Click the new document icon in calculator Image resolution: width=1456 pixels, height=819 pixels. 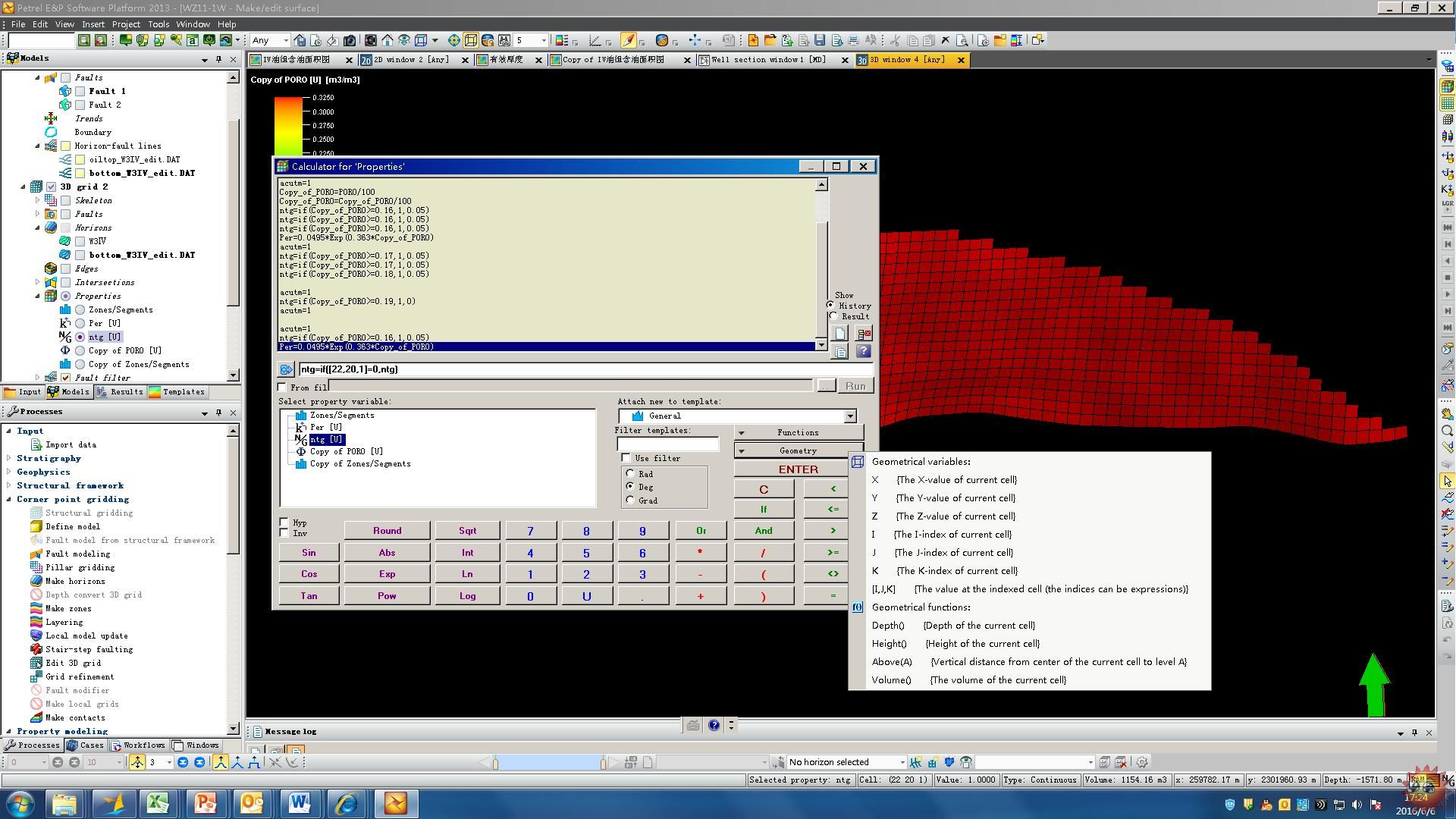[x=839, y=334]
